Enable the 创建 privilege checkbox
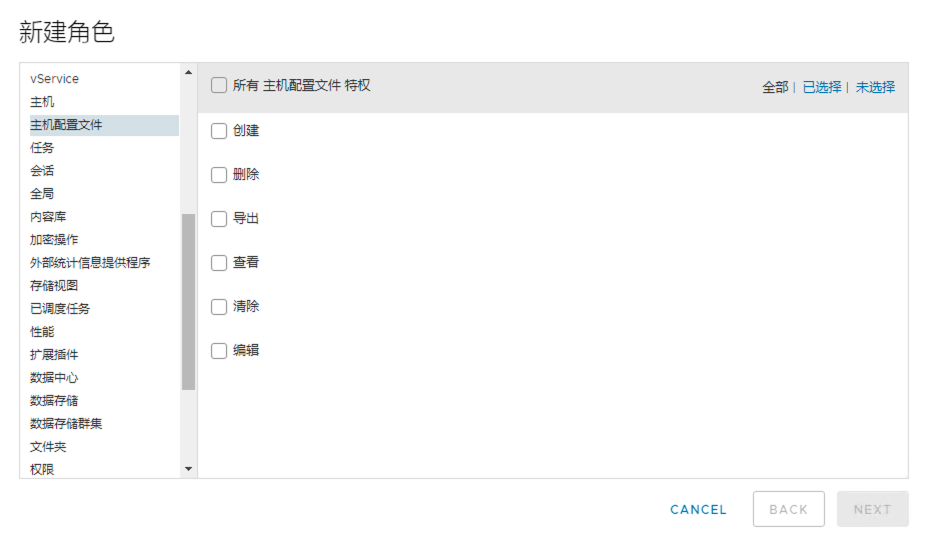Screen dimensions: 925x544 click(219, 131)
